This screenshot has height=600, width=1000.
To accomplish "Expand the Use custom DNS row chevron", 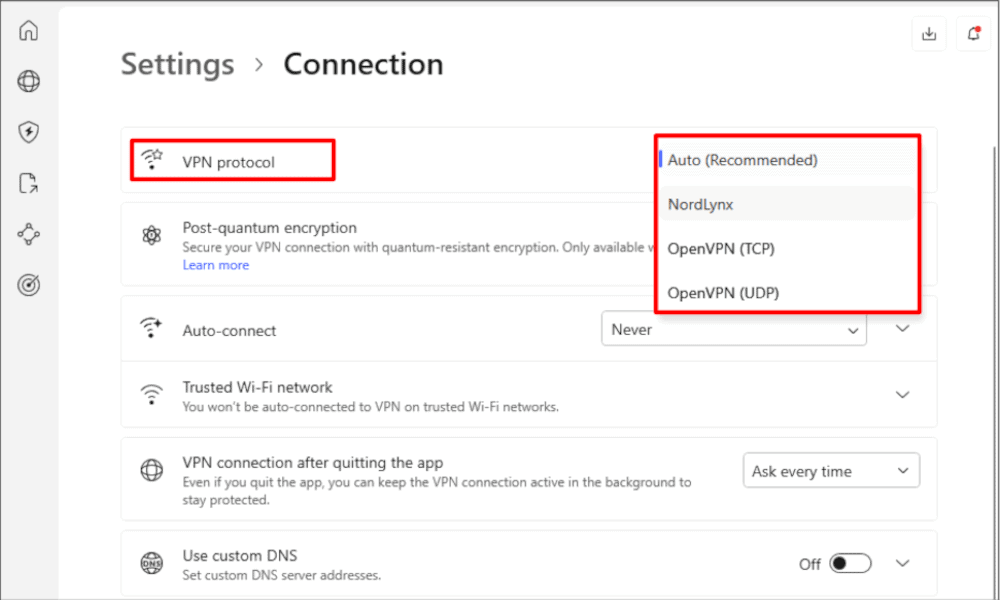I will pos(902,563).
